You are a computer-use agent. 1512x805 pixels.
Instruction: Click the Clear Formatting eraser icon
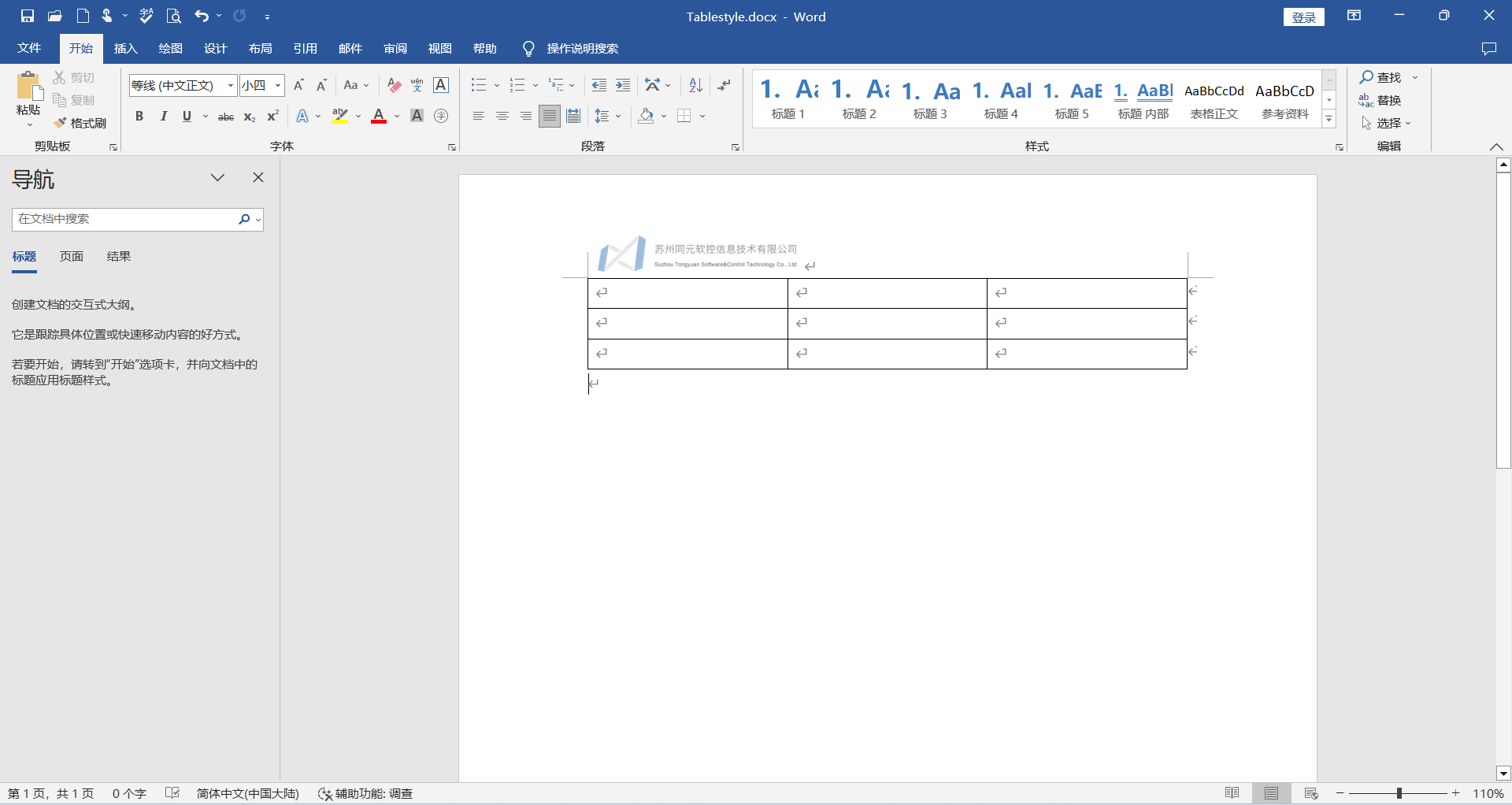[395, 85]
